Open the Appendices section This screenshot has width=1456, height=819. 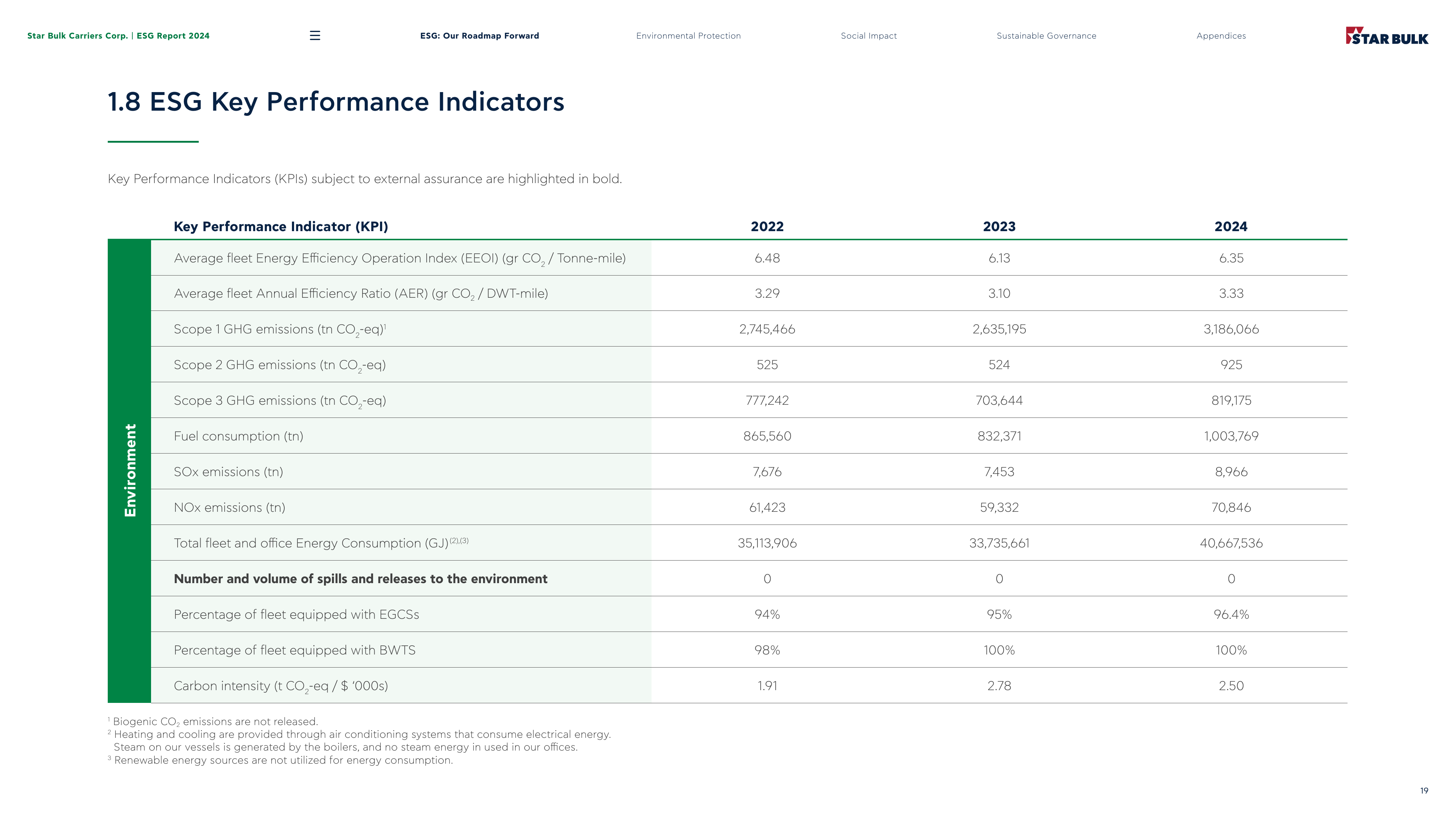pos(1221,36)
